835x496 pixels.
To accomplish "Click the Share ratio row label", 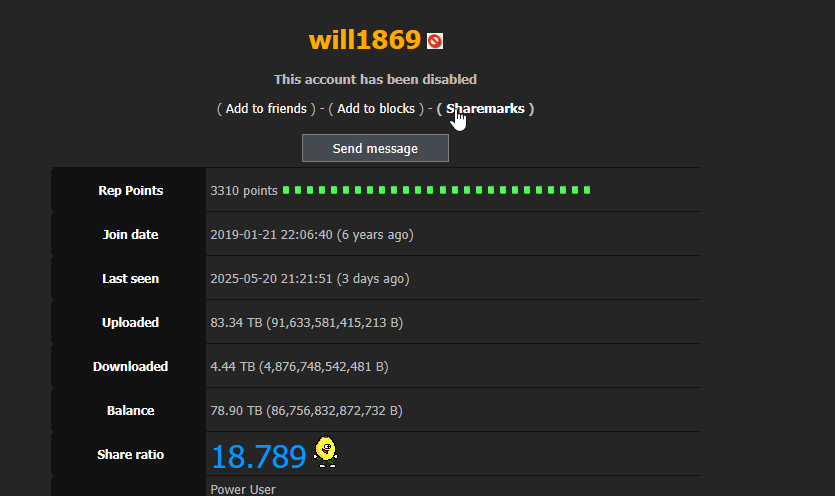I will click(x=130, y=454).
